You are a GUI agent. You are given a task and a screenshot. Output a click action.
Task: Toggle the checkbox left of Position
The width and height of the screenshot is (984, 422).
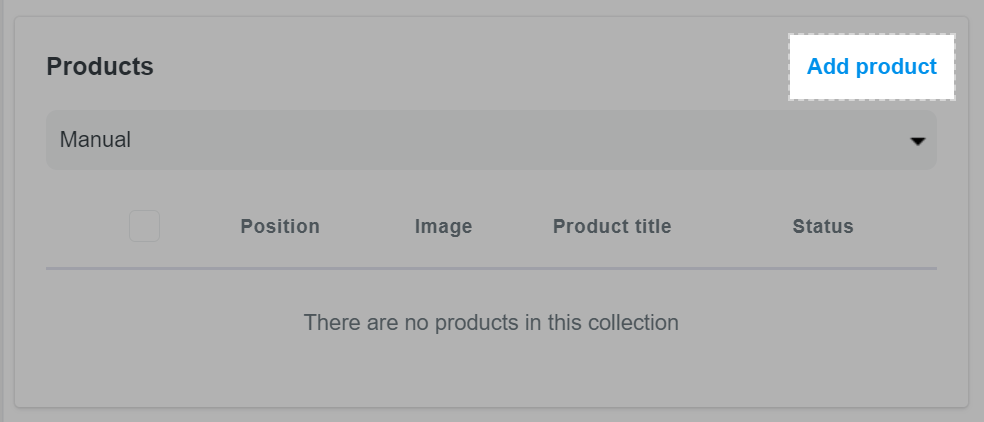point(144,226)
